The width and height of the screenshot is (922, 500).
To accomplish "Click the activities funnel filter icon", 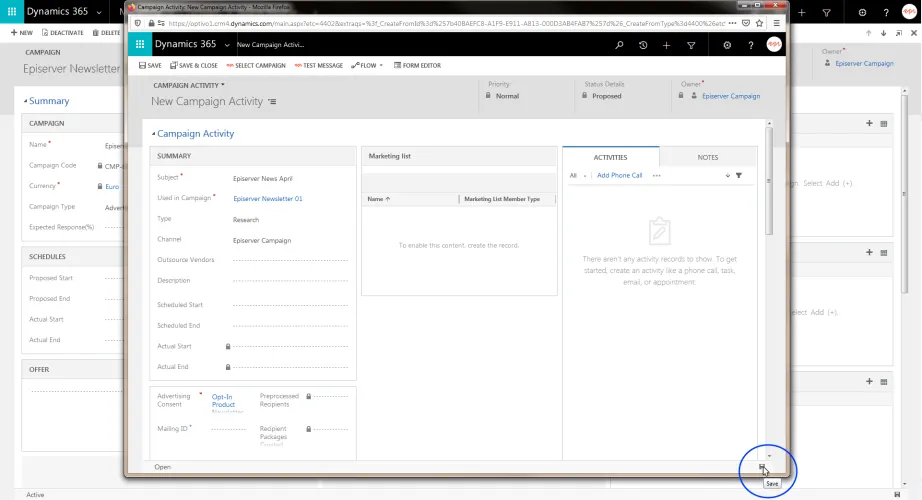I will point(739,175).
